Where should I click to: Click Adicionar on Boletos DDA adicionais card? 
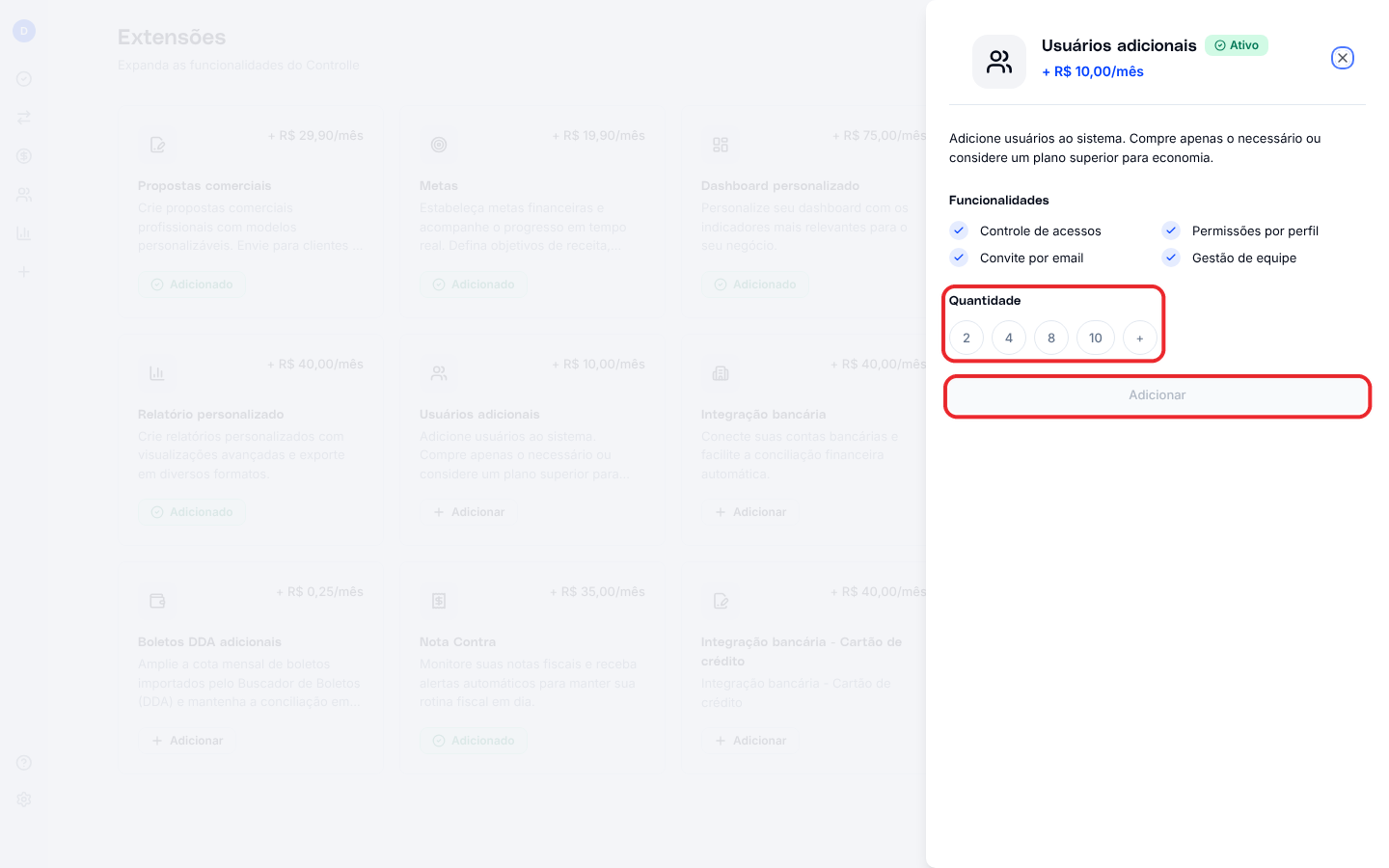click(x=188, y=741)
